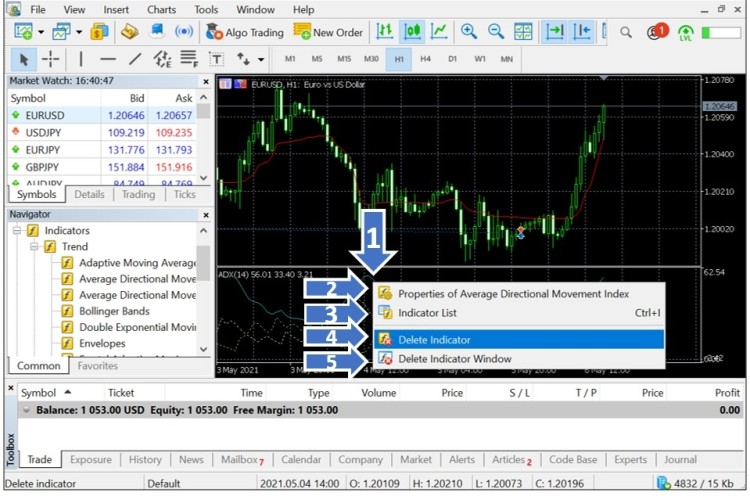
Task: Choose Delete Indicator Window from context menu
Action: click(454, 359)
